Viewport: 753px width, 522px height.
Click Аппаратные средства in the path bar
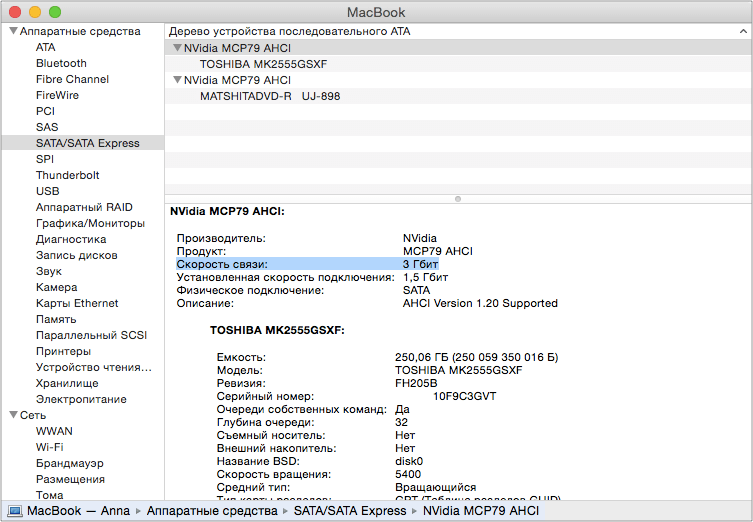[x=212, y=511]
